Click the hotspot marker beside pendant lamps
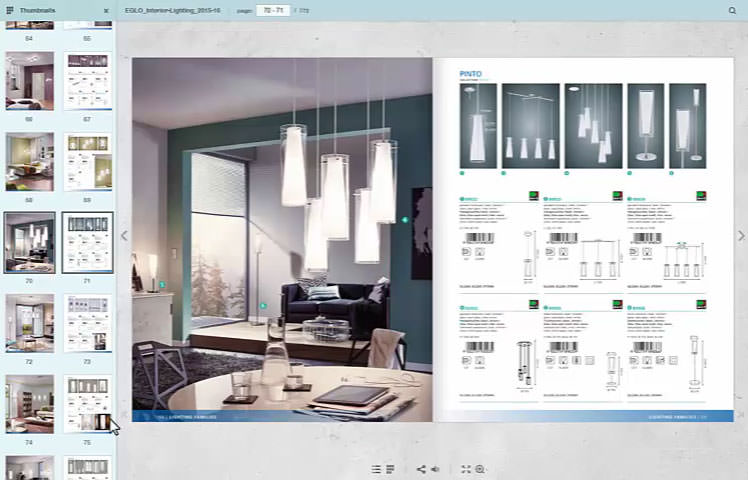748x480 pixels. click(x=405, y=219)
